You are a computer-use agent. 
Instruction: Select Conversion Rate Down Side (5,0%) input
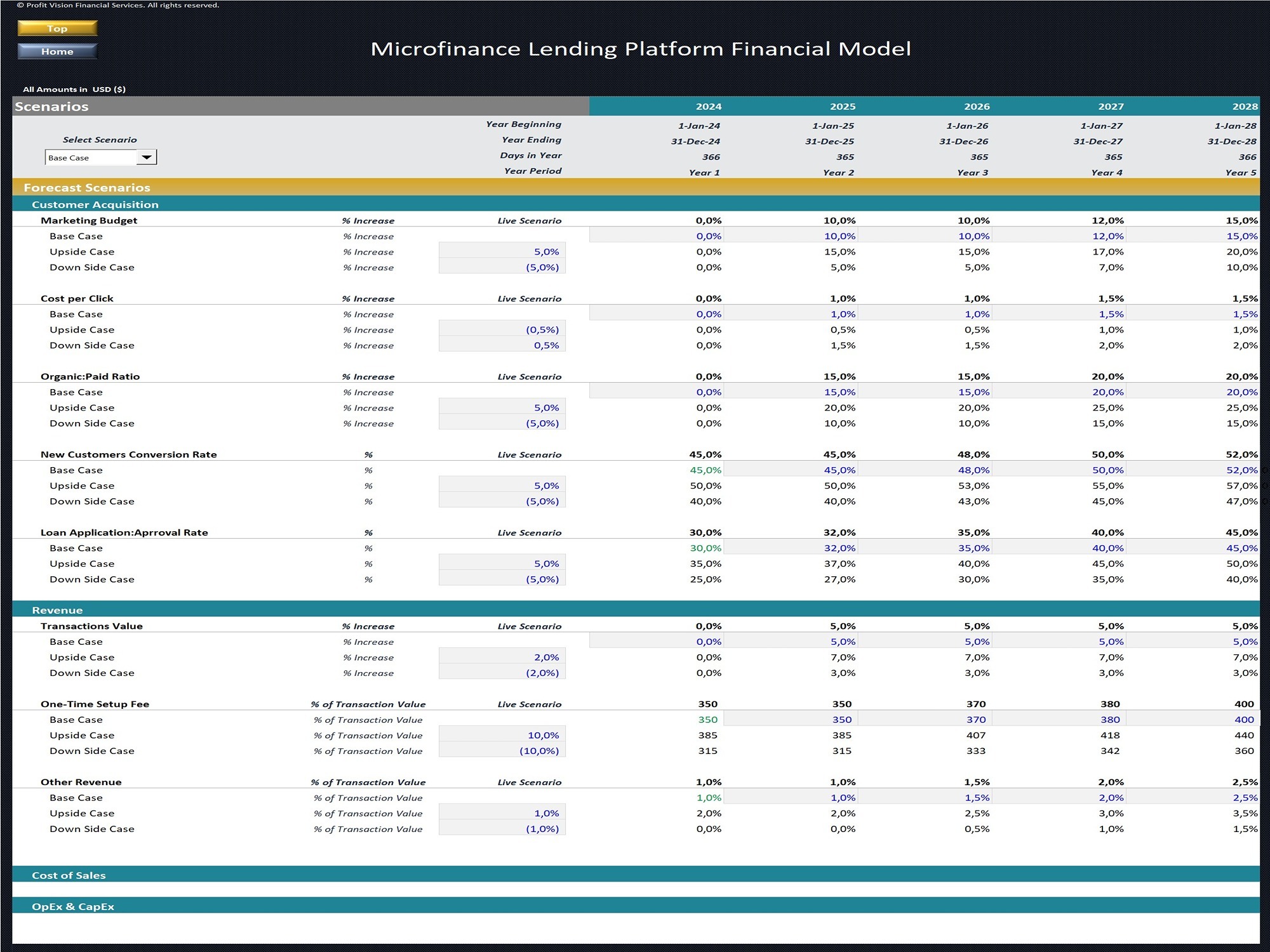(502, 501)
